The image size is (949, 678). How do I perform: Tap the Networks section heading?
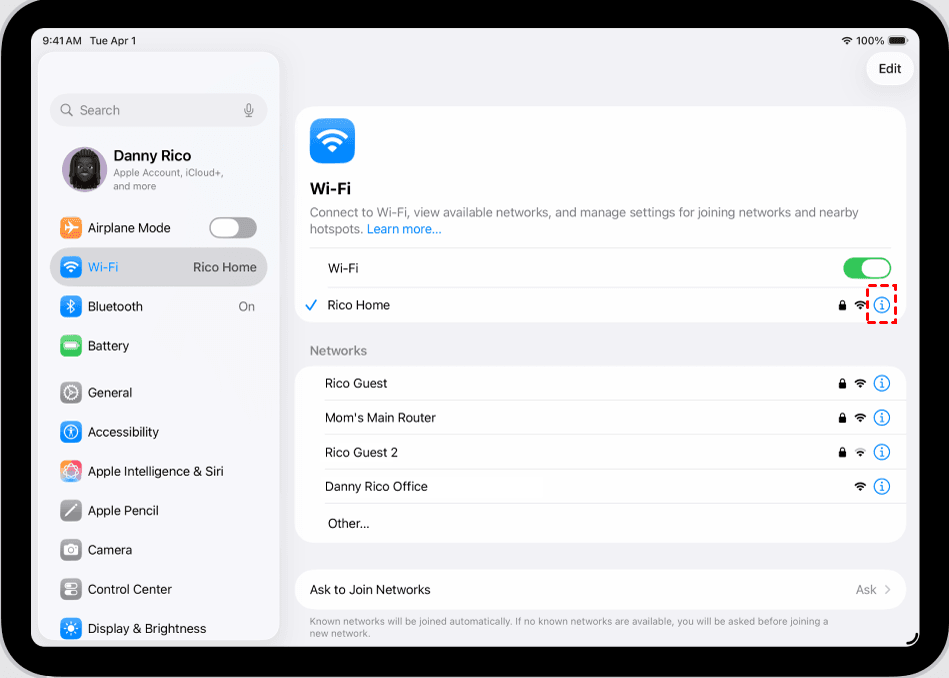coord(338,351)
